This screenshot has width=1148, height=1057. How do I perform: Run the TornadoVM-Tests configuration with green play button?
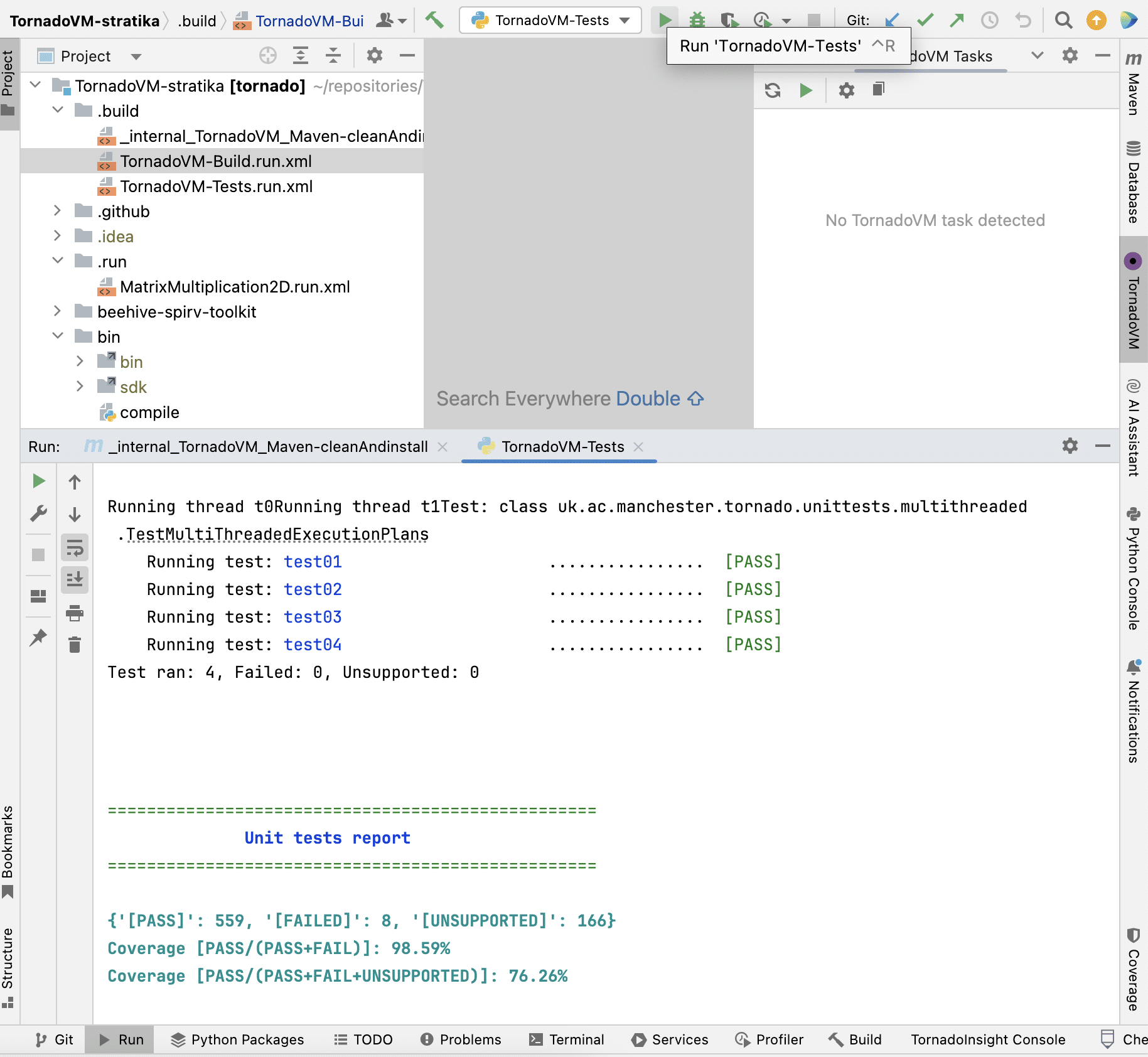pos(665,19)
